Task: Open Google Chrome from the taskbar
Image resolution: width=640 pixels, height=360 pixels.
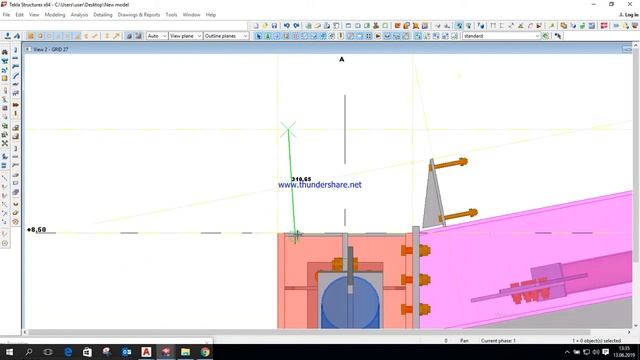Action: click(205, 352)
